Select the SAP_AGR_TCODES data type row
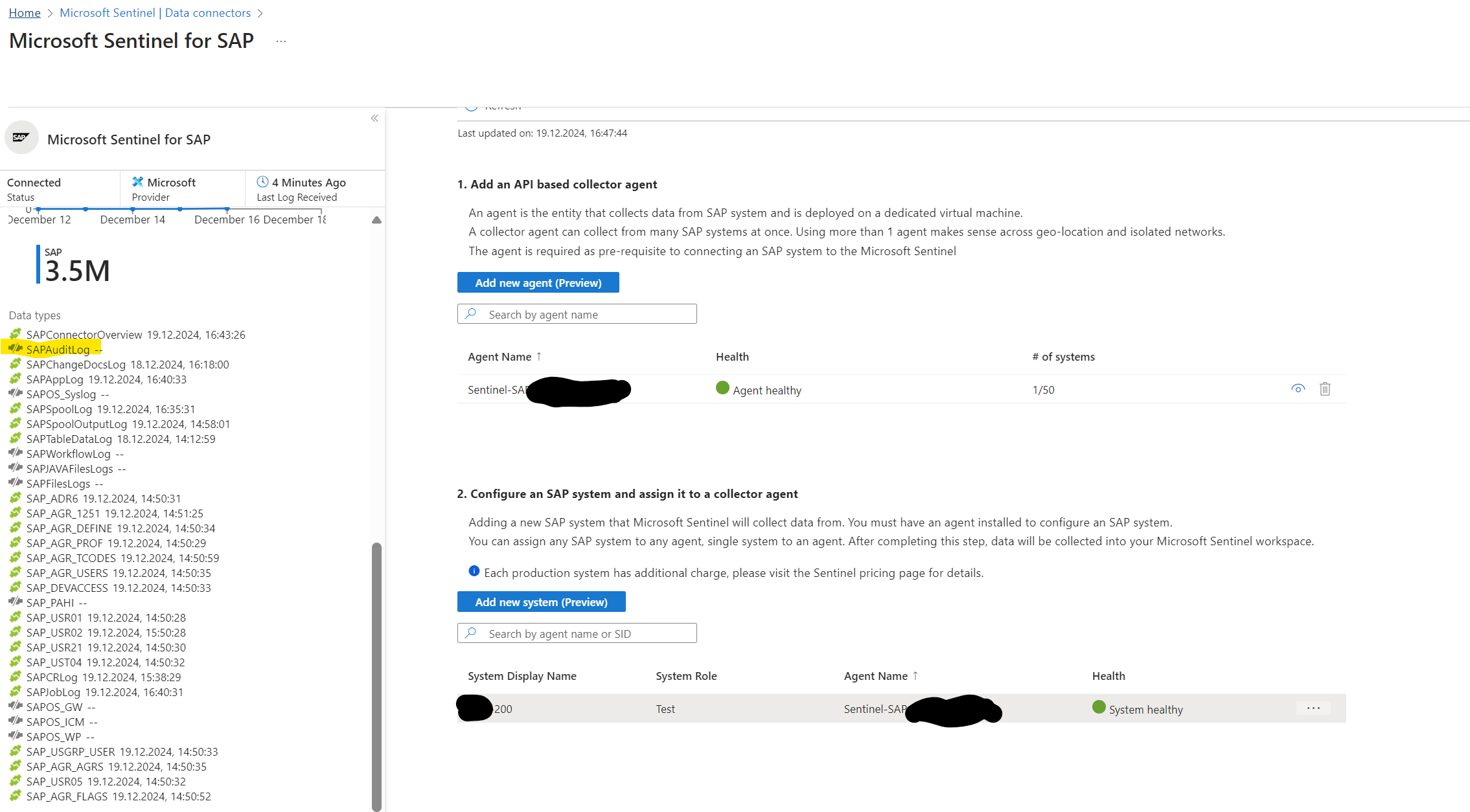Screen dimensions: 1470x812 point(114,558)
